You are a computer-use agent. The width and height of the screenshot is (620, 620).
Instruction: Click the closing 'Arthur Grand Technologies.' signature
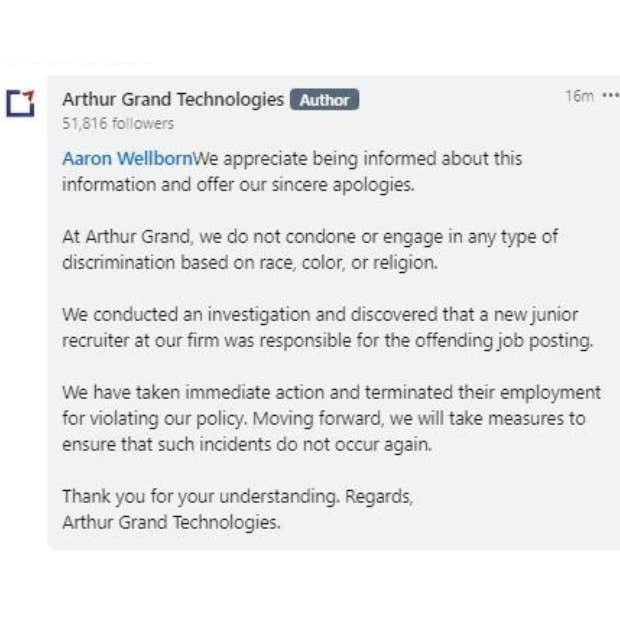pos(171,522)
